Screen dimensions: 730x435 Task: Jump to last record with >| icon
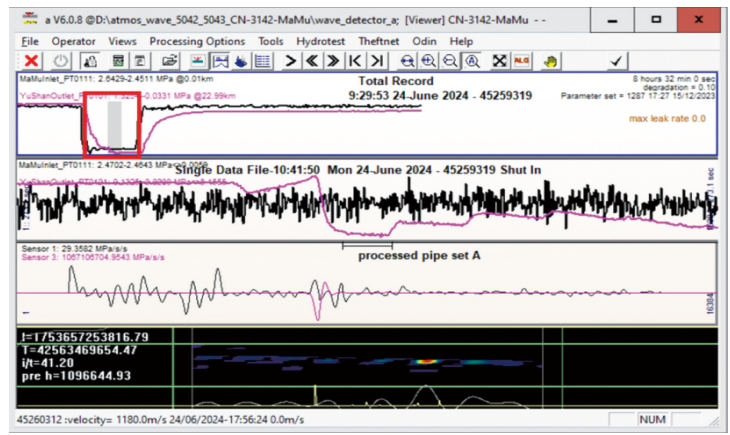376,60
